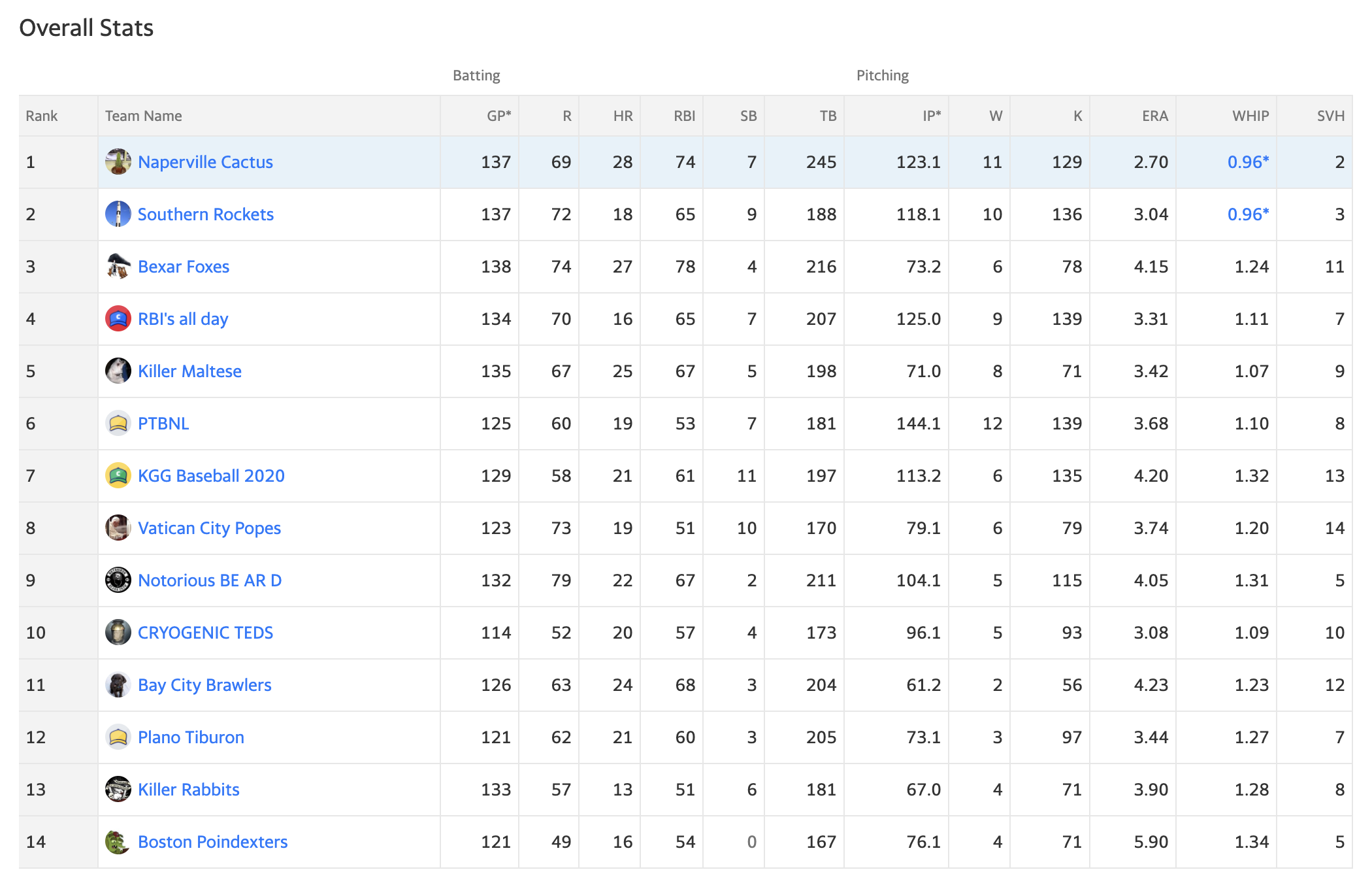Click the Rank column header
The width and height of the screenshot is (1372, 889).
[x=42, y=116]
